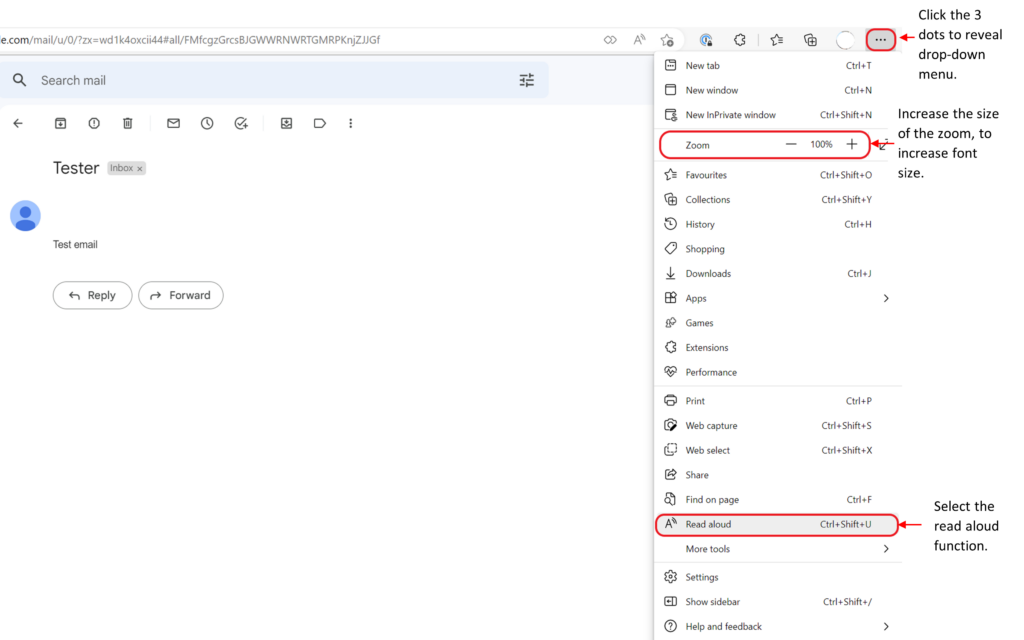This screenshot has width=1024, height=640.
Task: Click the Edge three-dots settings menu button
Action: click(880, 40)
